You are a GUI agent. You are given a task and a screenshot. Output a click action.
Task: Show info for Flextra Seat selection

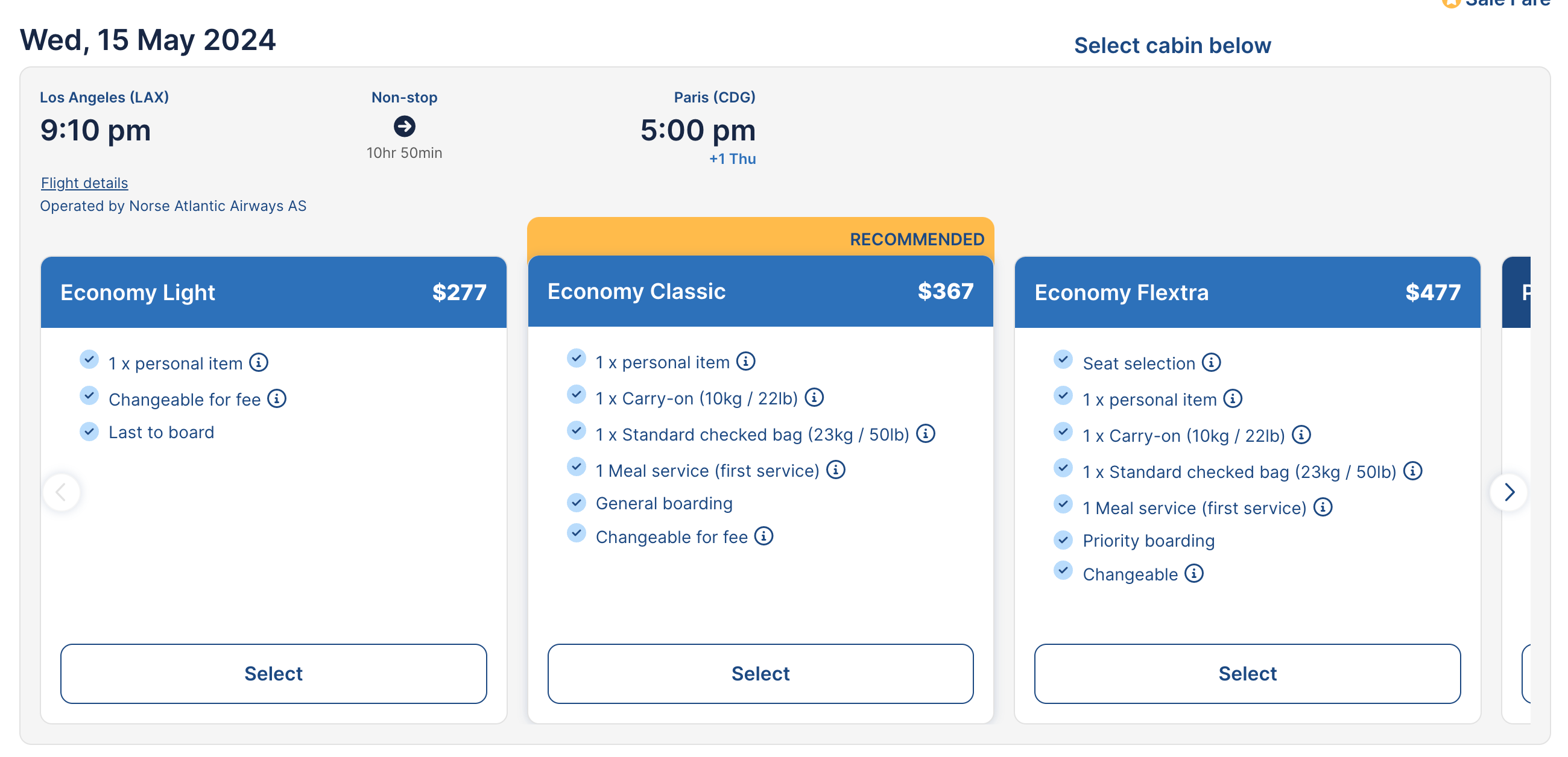click(x=1212, y=363)
